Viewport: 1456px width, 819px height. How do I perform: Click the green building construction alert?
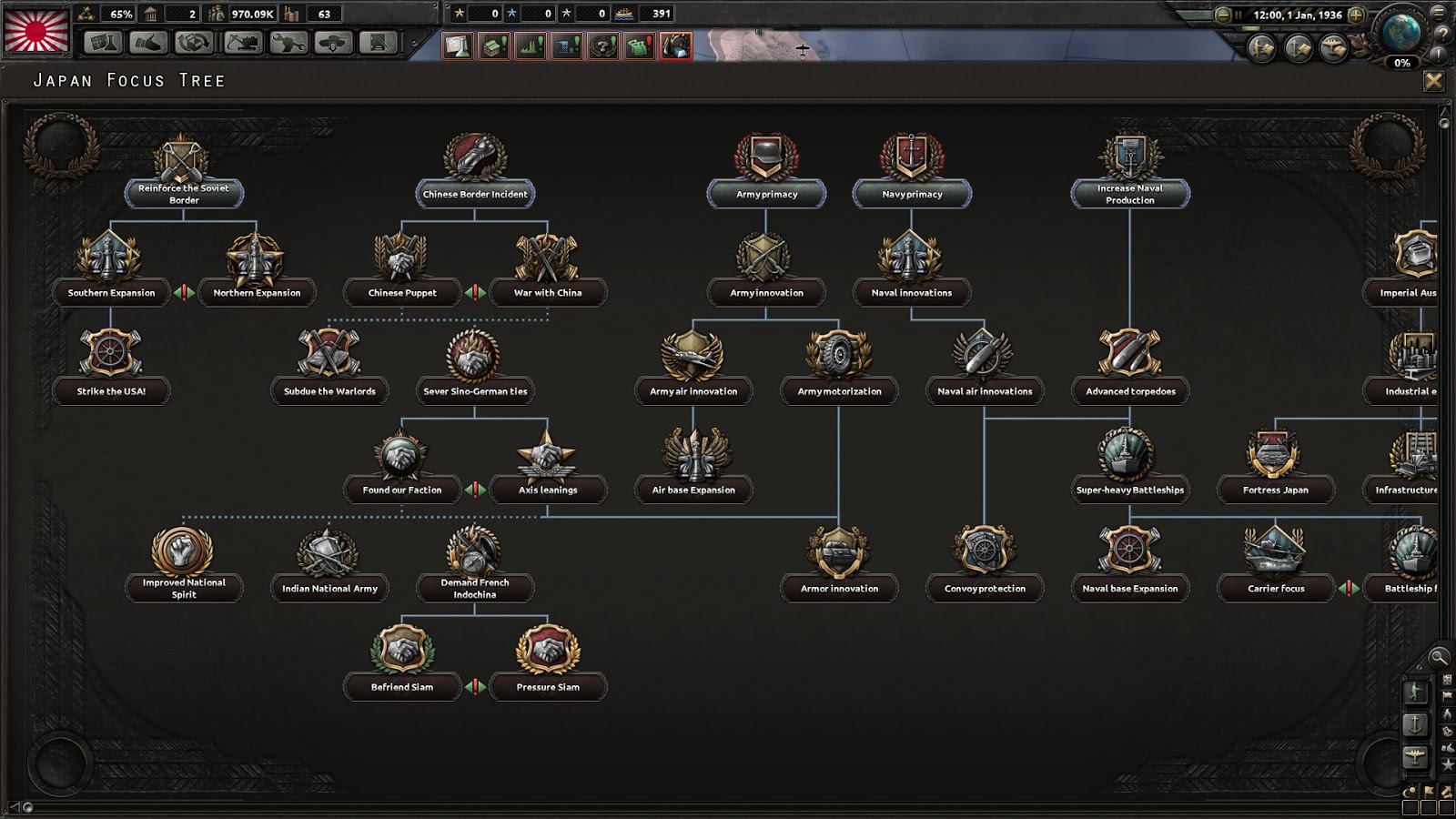click(494, 45)
